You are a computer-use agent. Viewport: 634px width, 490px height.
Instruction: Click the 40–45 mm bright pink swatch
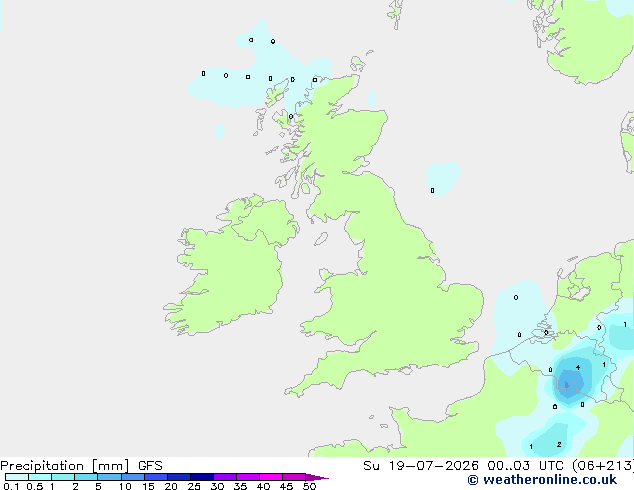click(271, 477)
